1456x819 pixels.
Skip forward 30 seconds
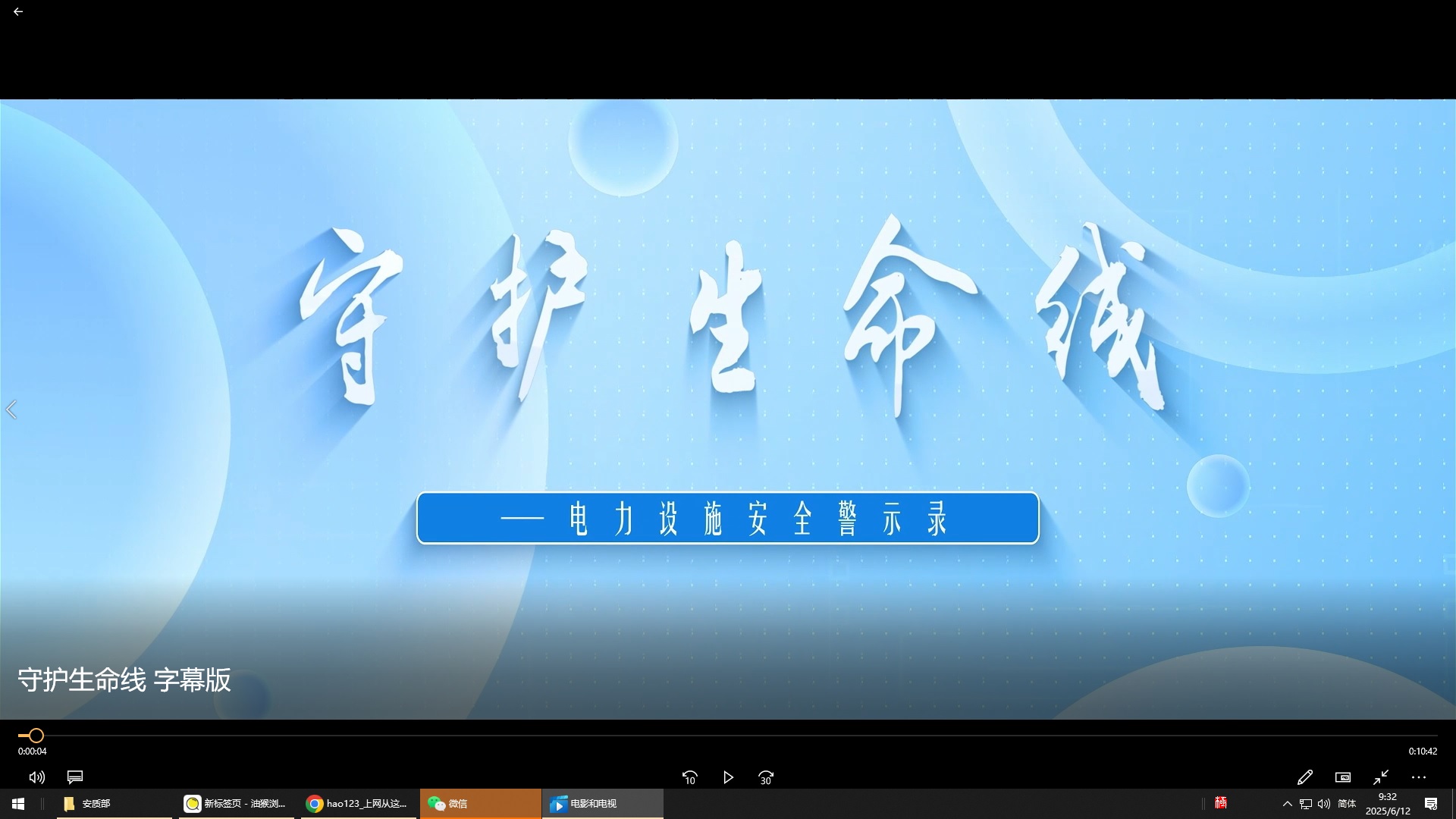(766, 777)
